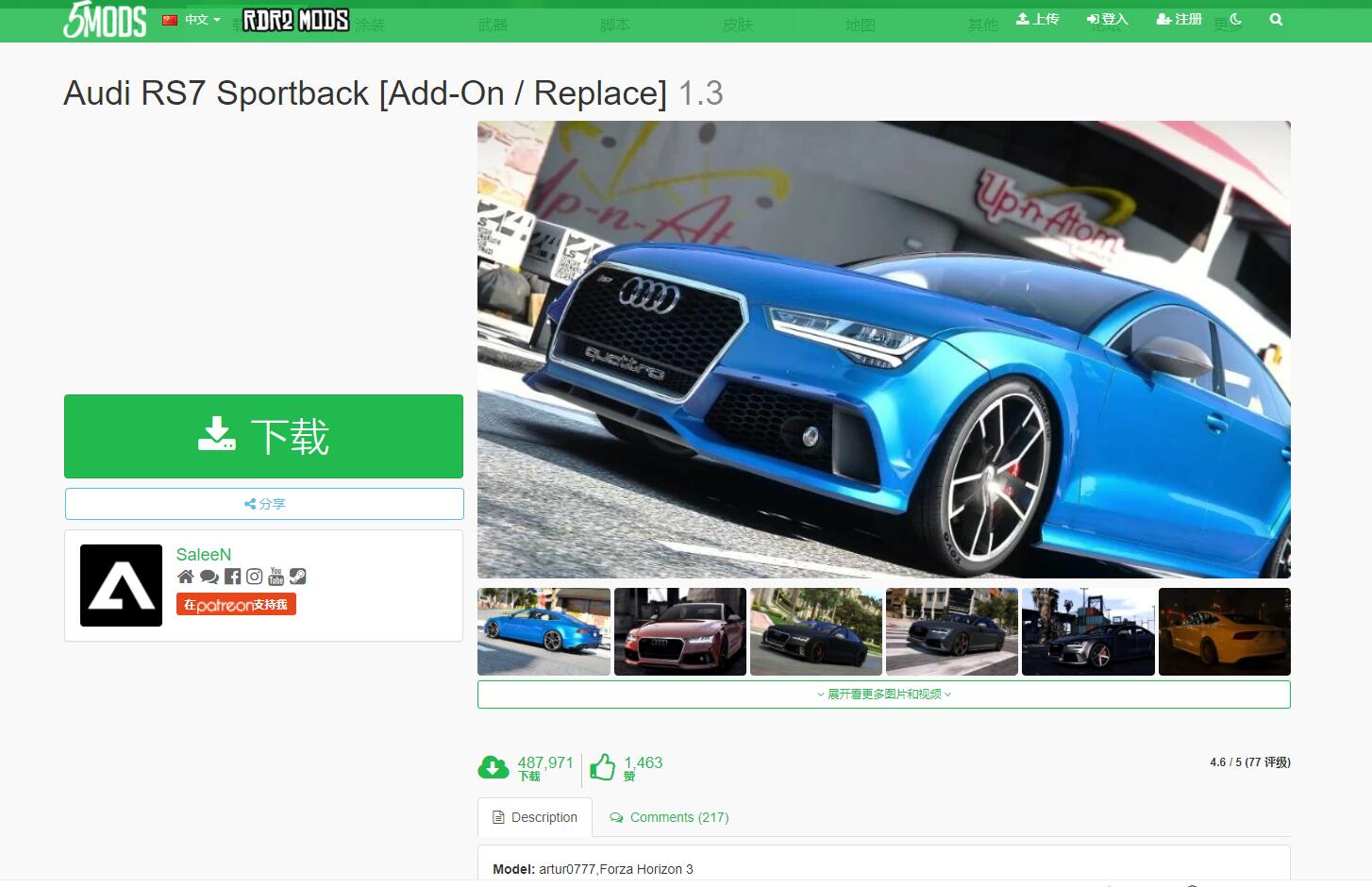Click the 登入 login link
This screenshot has width=1372, height=887.
pyautogui.click(x=1107, y=19)
